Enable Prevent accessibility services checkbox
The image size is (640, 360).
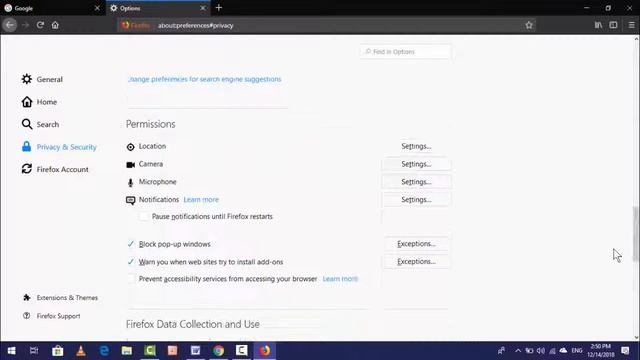131,279
